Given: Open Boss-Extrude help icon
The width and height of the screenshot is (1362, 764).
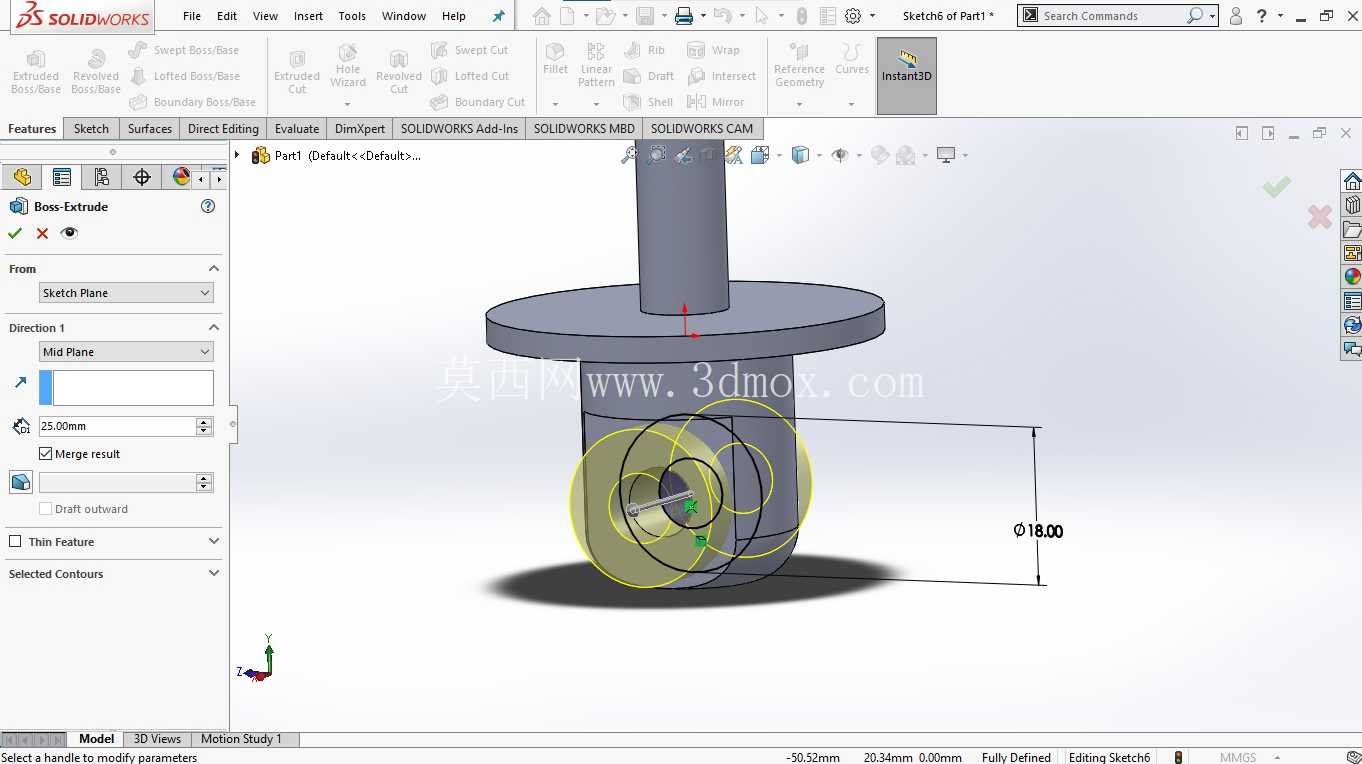Looking at the screenshot, I should click(208, 206).
